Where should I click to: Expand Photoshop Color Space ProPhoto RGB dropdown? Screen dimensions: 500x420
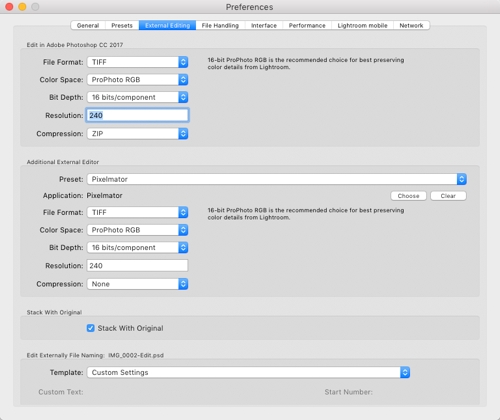137,80
